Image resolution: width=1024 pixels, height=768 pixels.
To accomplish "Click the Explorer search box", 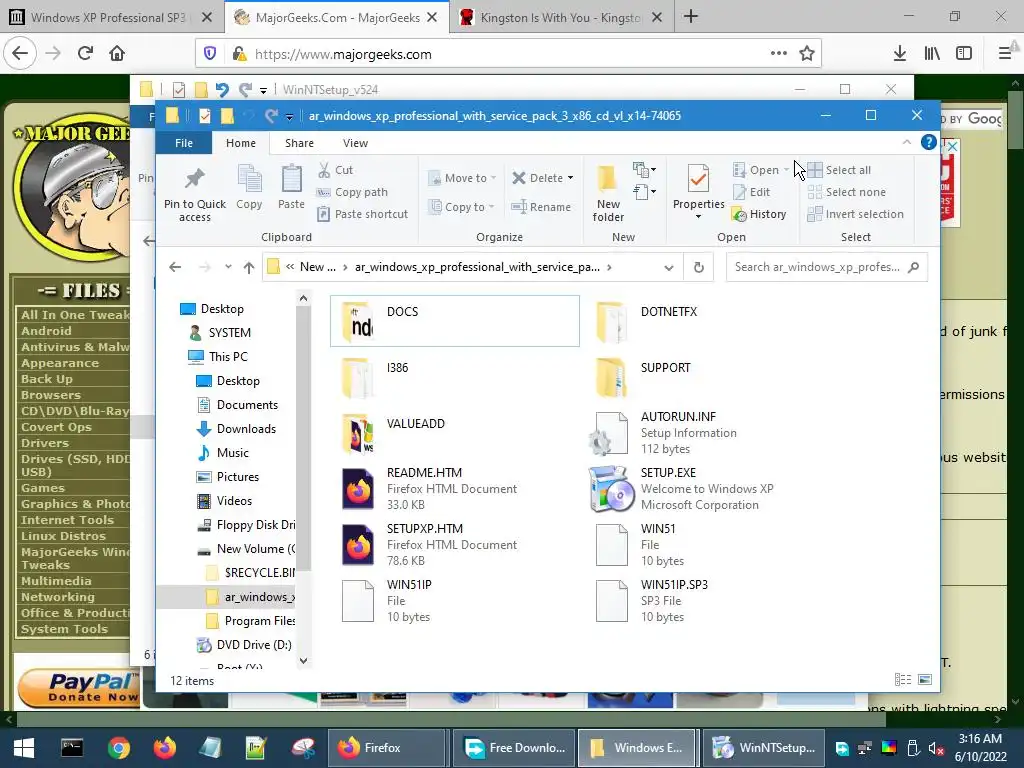I will tap(826, 267).
